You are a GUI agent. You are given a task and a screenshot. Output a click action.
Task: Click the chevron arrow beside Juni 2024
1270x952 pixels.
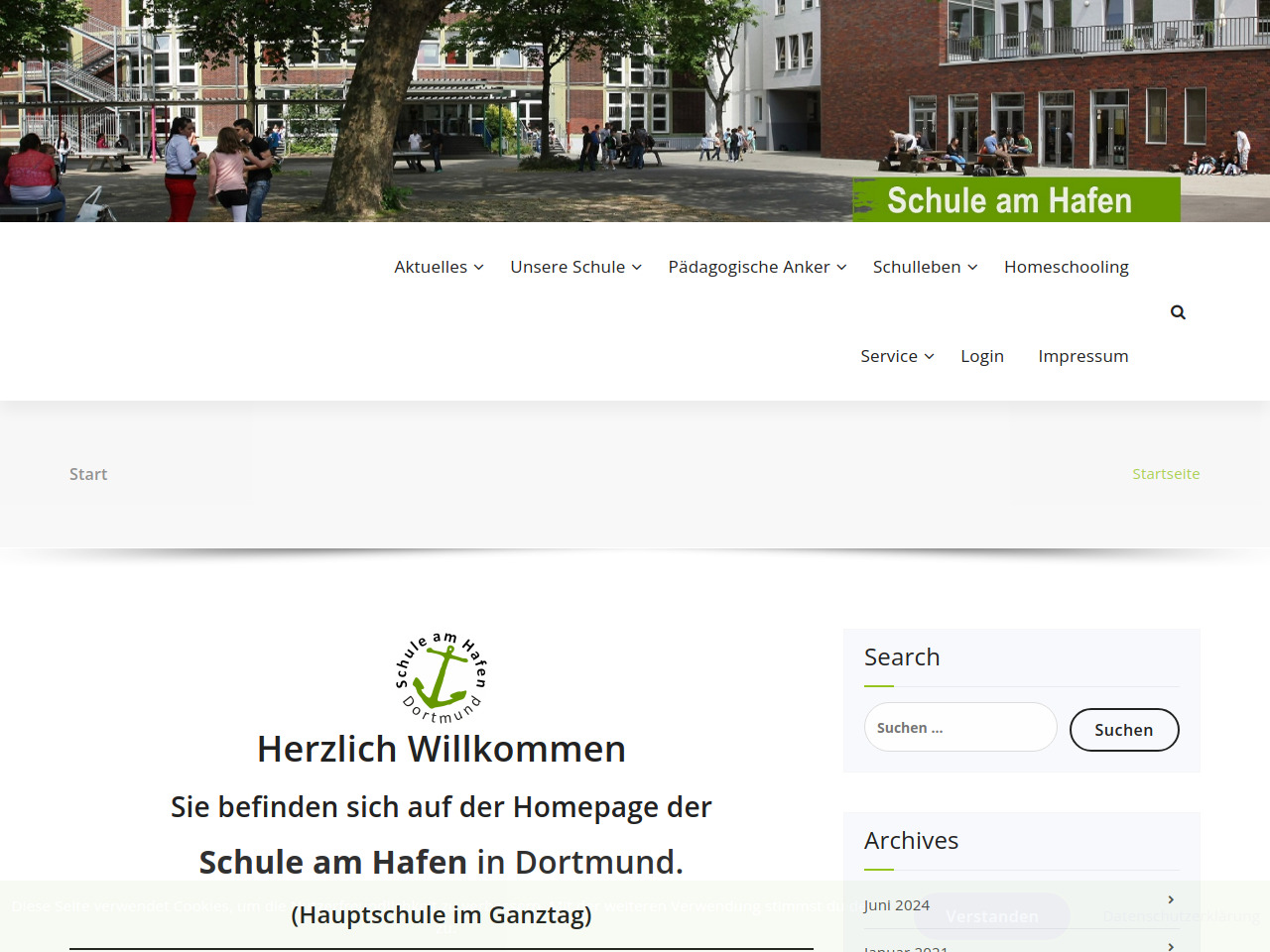click(1171, 899)
